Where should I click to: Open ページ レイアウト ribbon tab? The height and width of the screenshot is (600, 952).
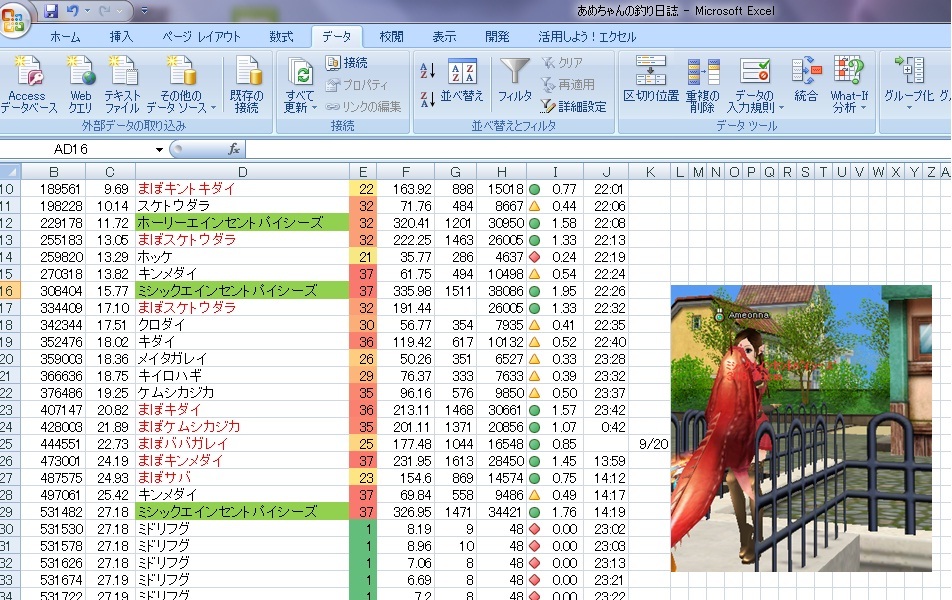(202, 36)
